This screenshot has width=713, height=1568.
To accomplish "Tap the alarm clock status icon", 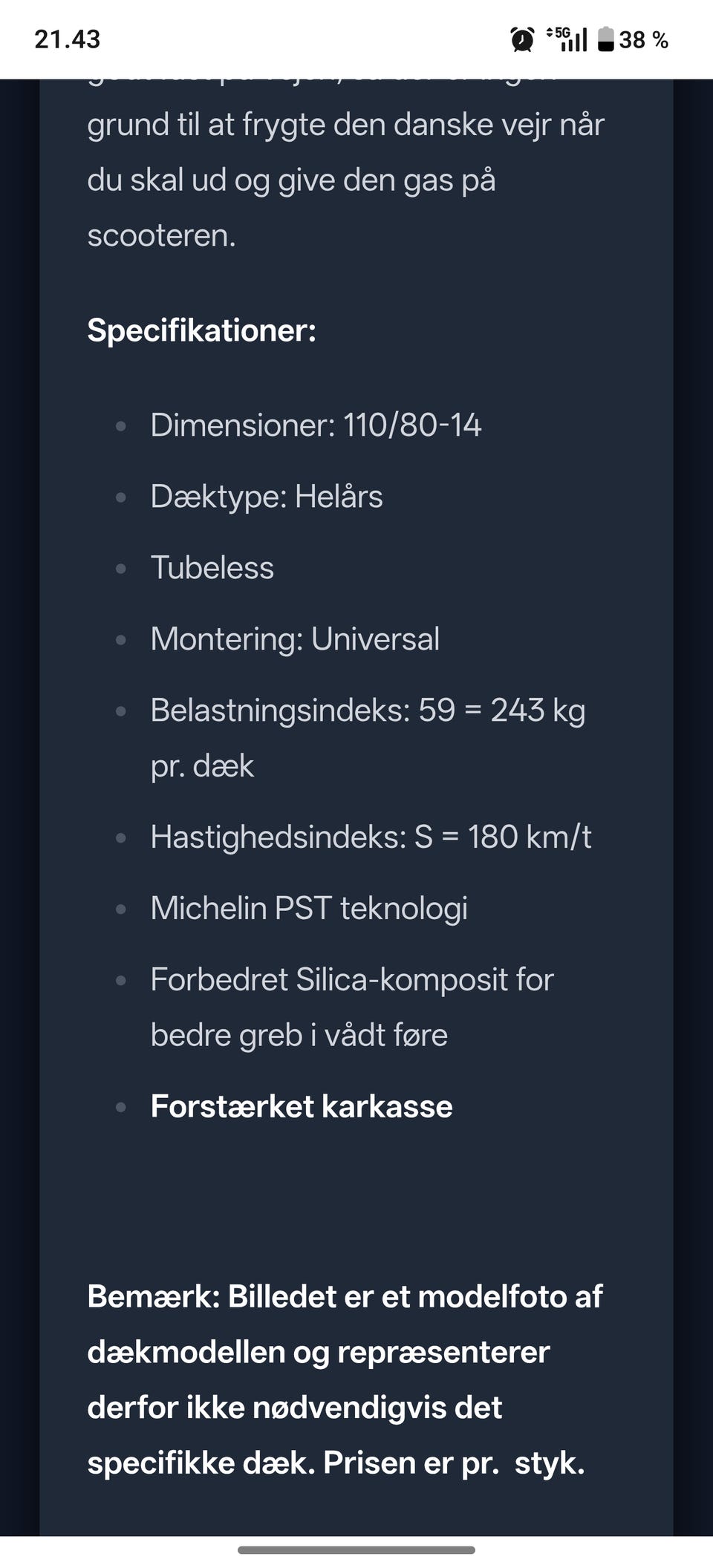I will tap(522, 39).
